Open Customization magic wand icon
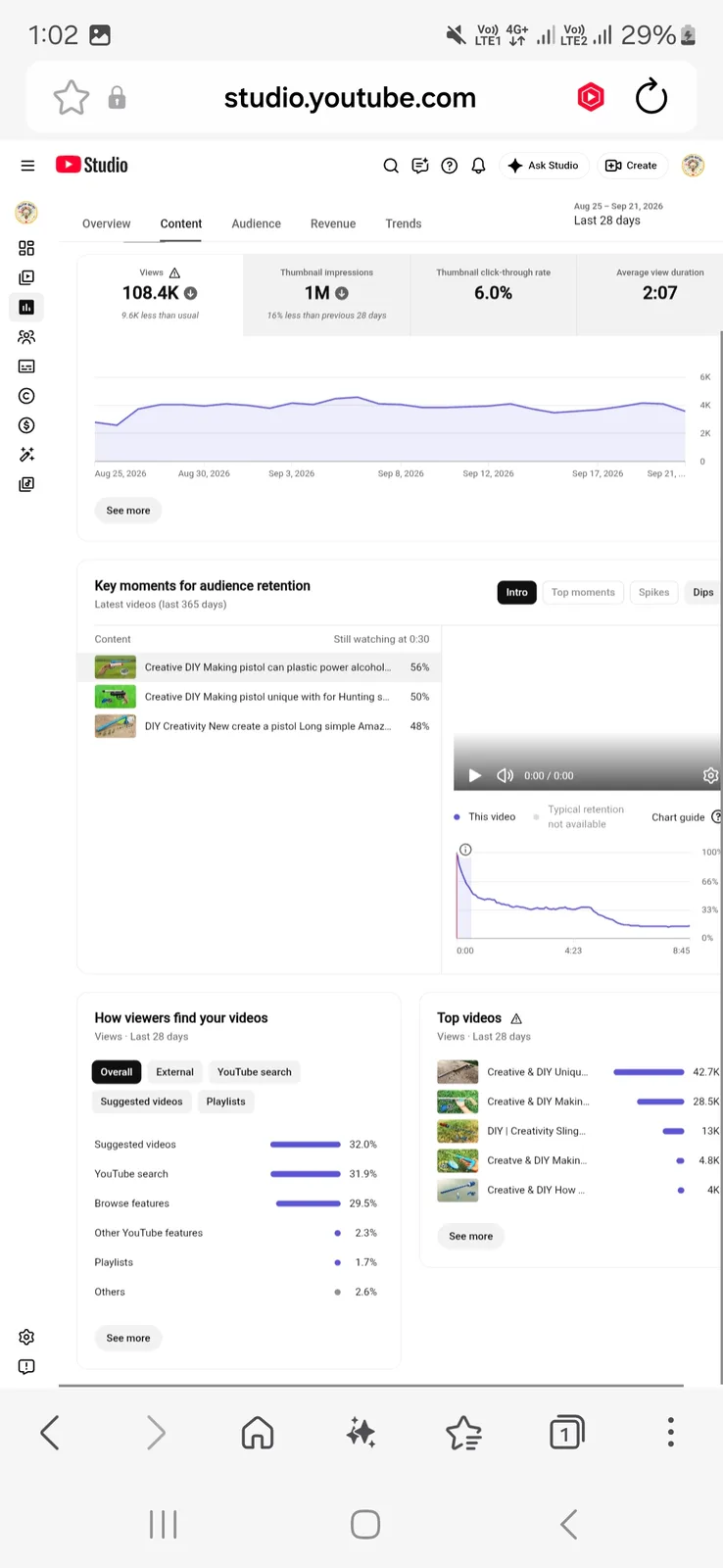This screenshot has height=1568, width=723. 26,455
